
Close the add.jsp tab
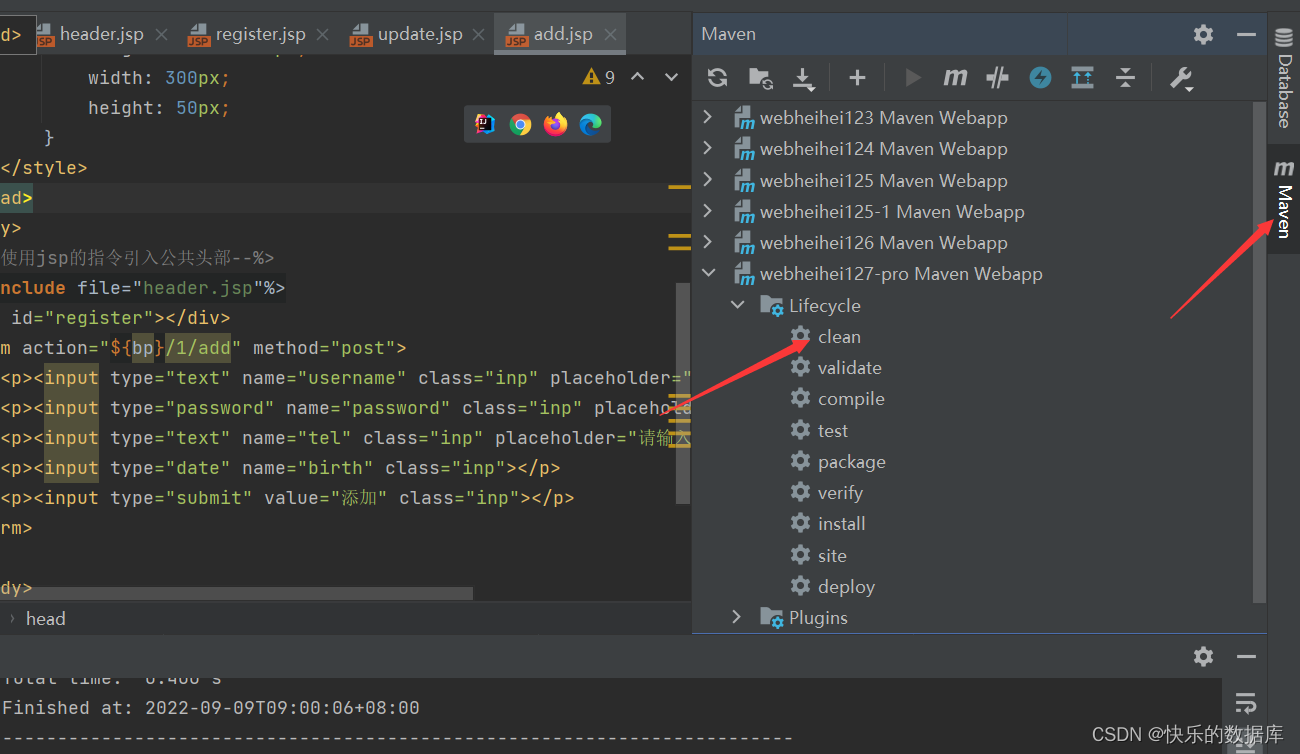pyautogui.click(x=610, y=34)
